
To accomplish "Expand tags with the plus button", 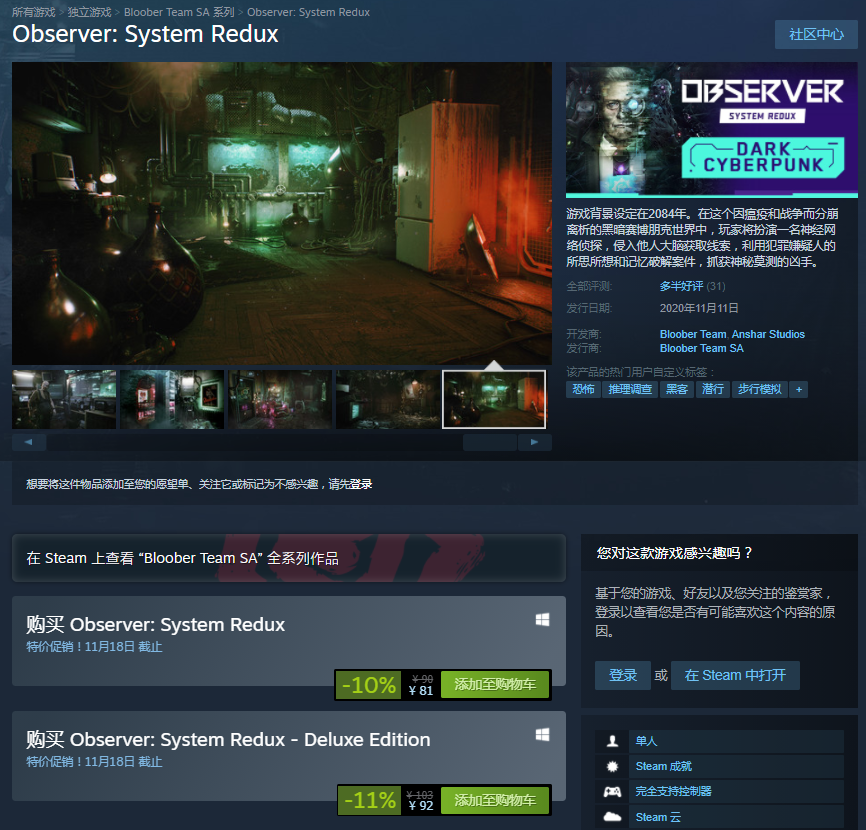I will pos(799,389).
